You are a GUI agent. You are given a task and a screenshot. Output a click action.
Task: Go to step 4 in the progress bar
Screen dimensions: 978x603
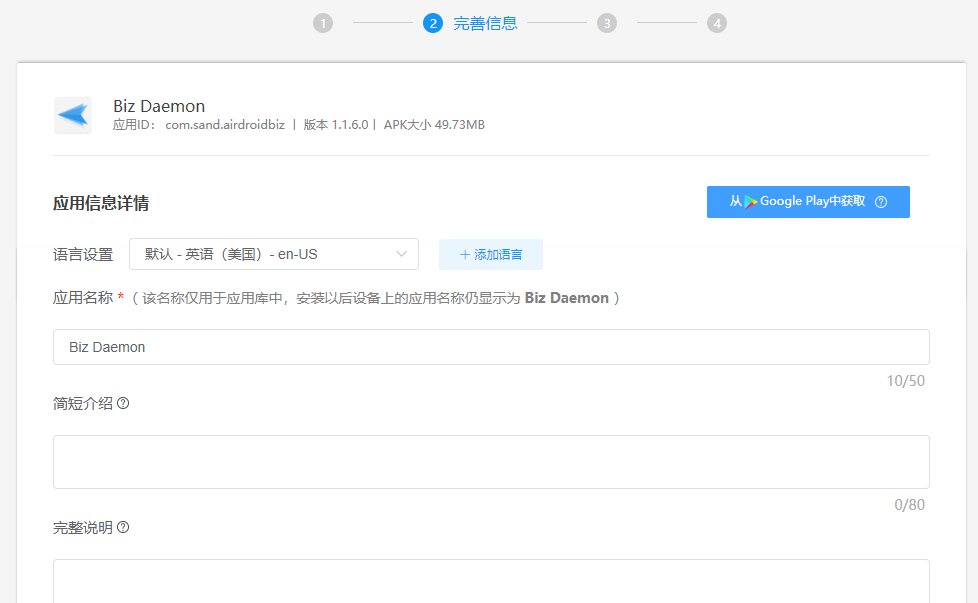pyautogui.click(x=717, y=24)
